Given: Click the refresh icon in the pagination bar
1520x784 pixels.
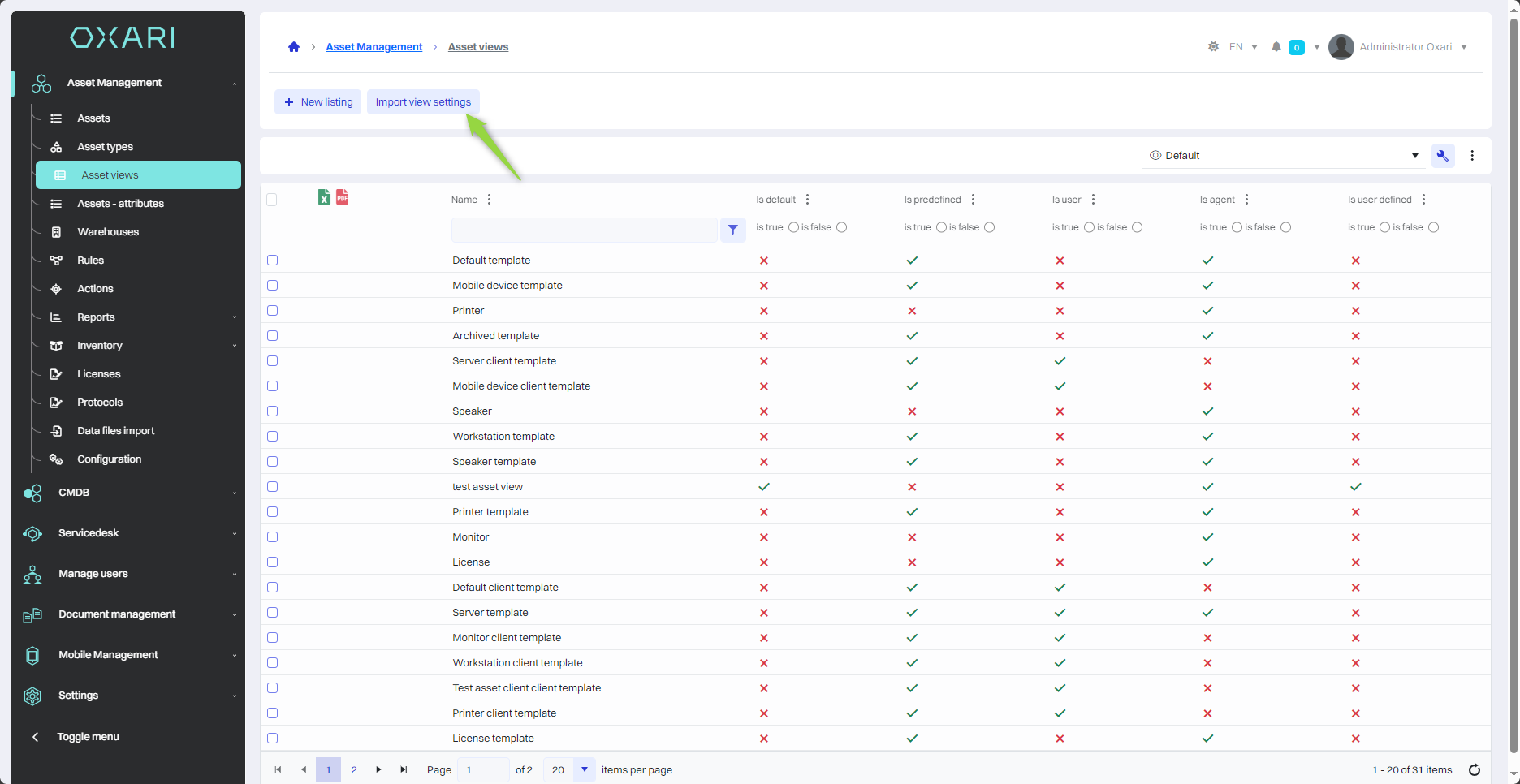Looking at the screenshot, I should pos(1475,769).
